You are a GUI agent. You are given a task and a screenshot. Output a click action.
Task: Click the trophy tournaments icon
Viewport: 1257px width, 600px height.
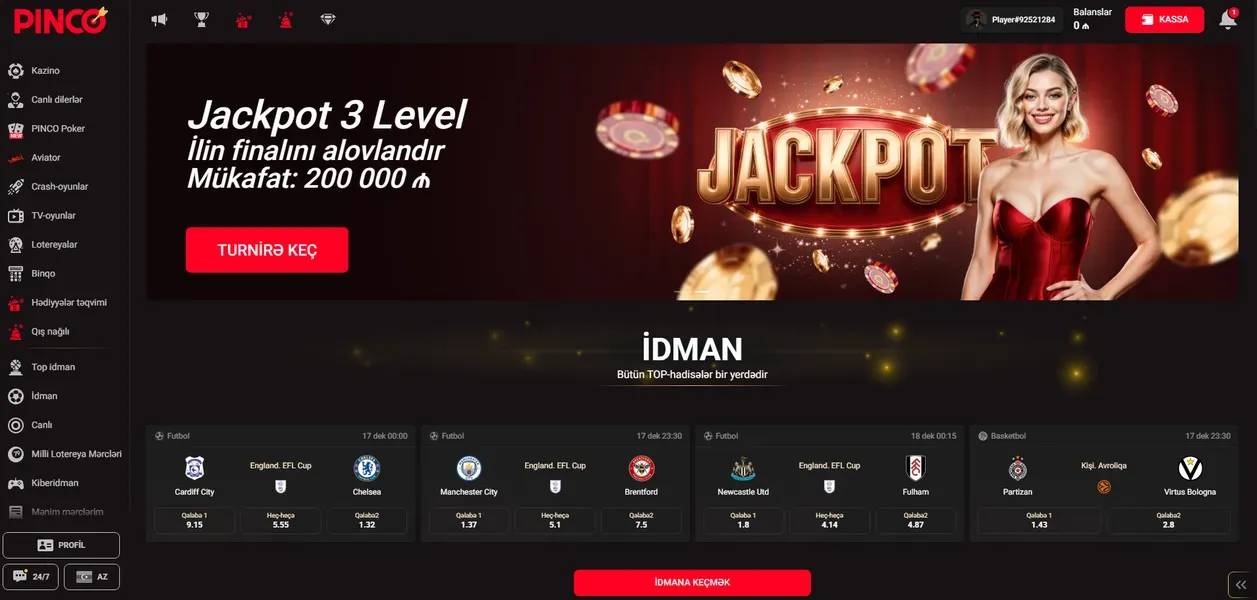[x=201, y=19]
